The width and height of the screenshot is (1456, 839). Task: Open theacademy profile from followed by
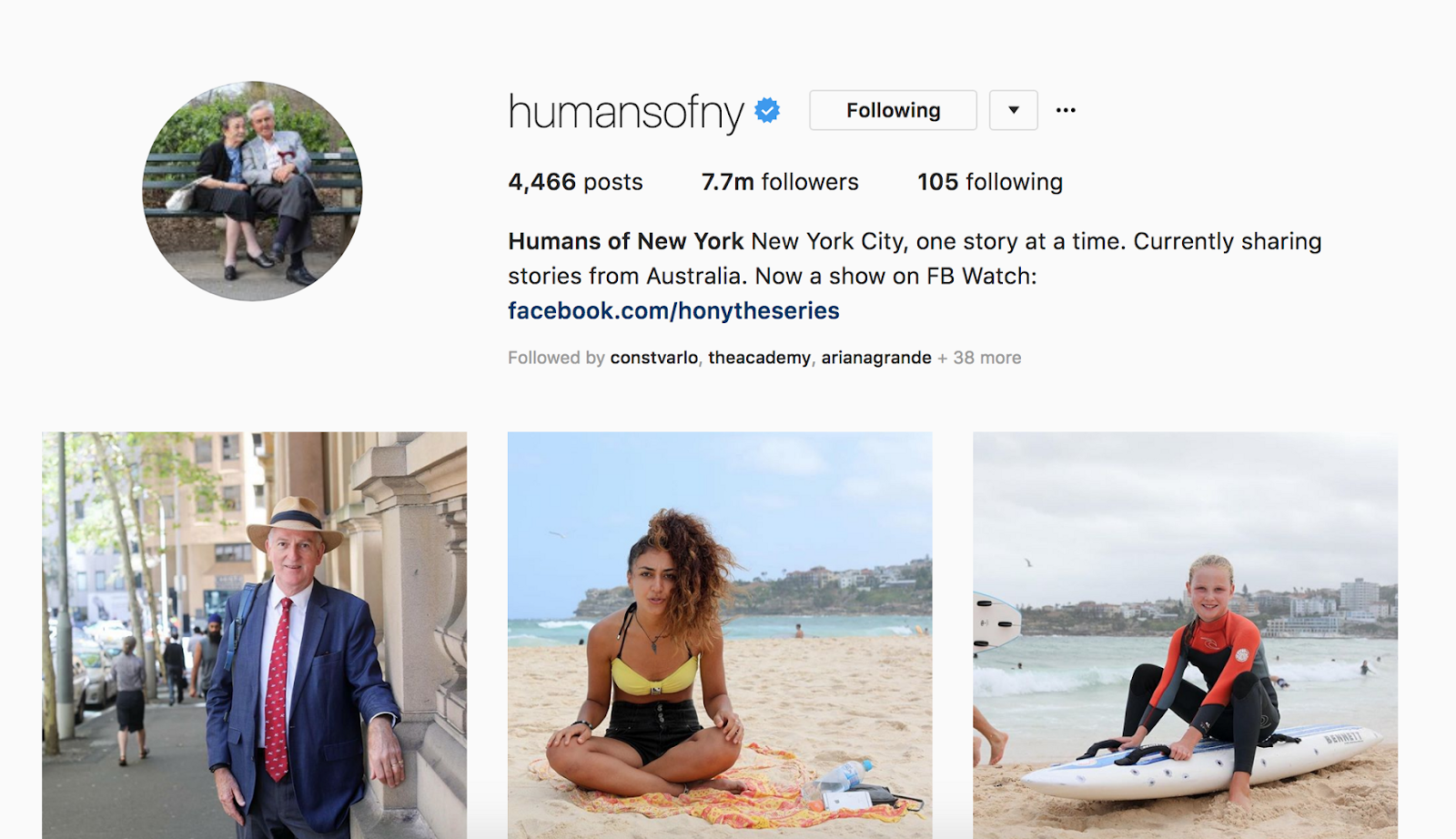click(x=759, y=358)
